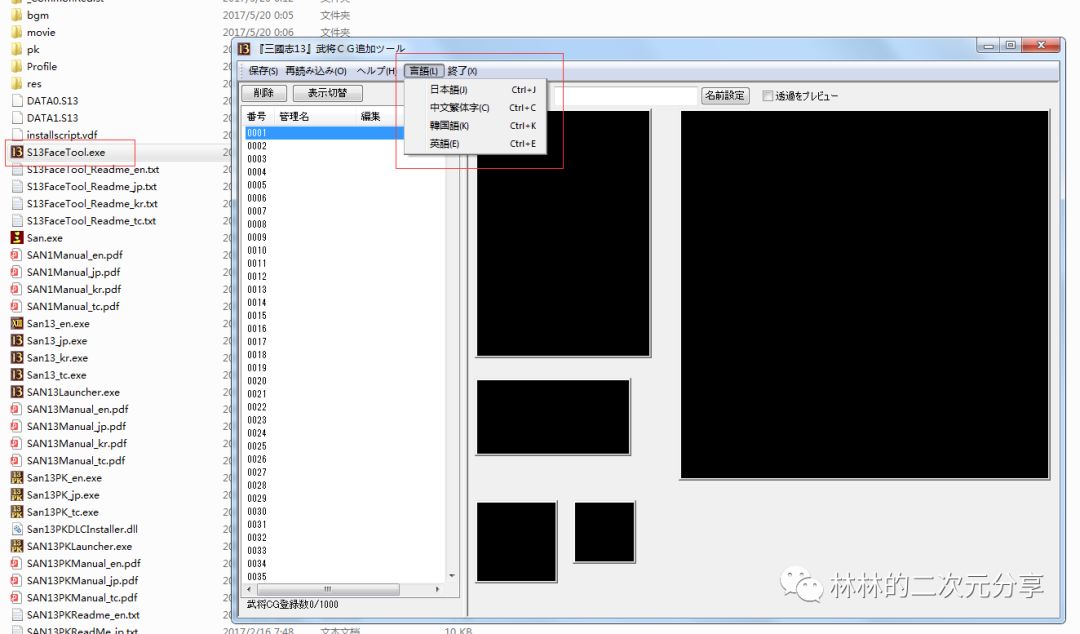Viewport: 1080px width, 634px height.
Task: Click the name input field
Action: tap(625, 96)
